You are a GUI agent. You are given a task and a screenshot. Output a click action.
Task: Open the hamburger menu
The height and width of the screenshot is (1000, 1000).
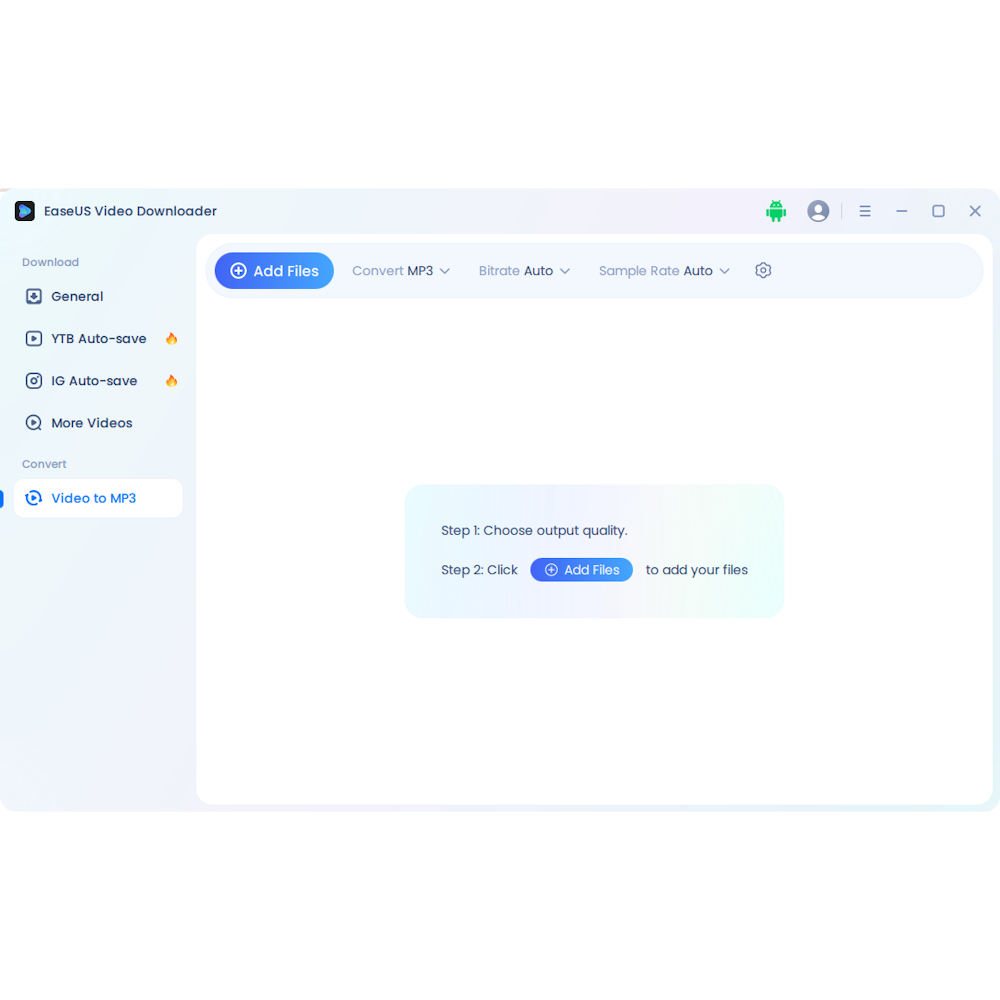pyautogui.click(x=865, y=211)
